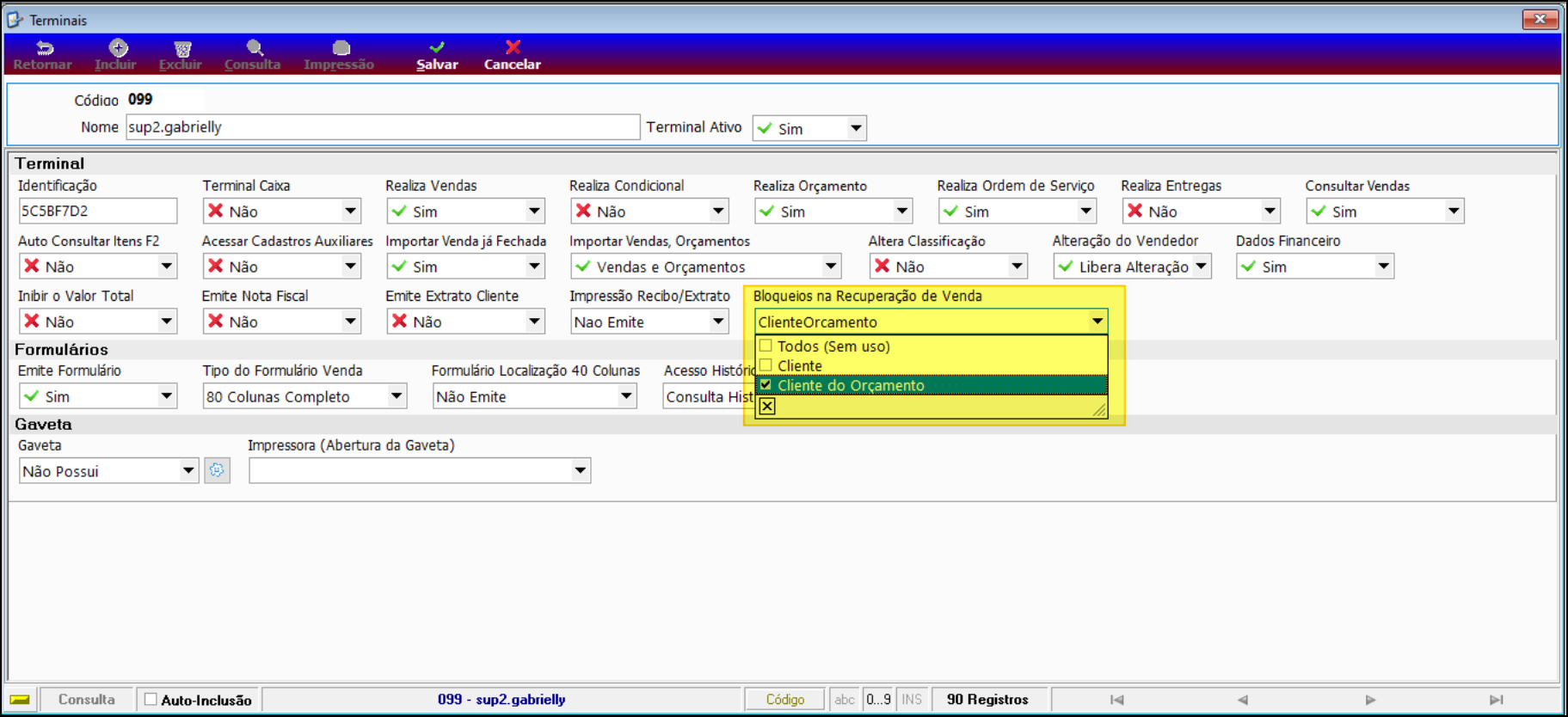Image resolution: width=1568 pixels, height=717 pixels.
Task: Click the dropdown list resize grip
Action: pyautogui.click(x=1099, y=410)
